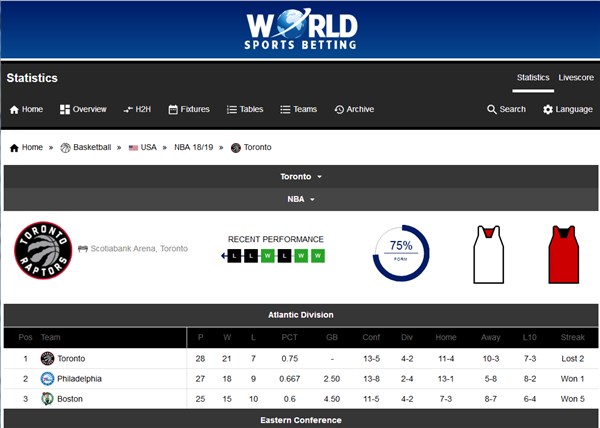Click Philadelphia team name in standings
Viewport: 600px width, 428px height.
(80, 379)
